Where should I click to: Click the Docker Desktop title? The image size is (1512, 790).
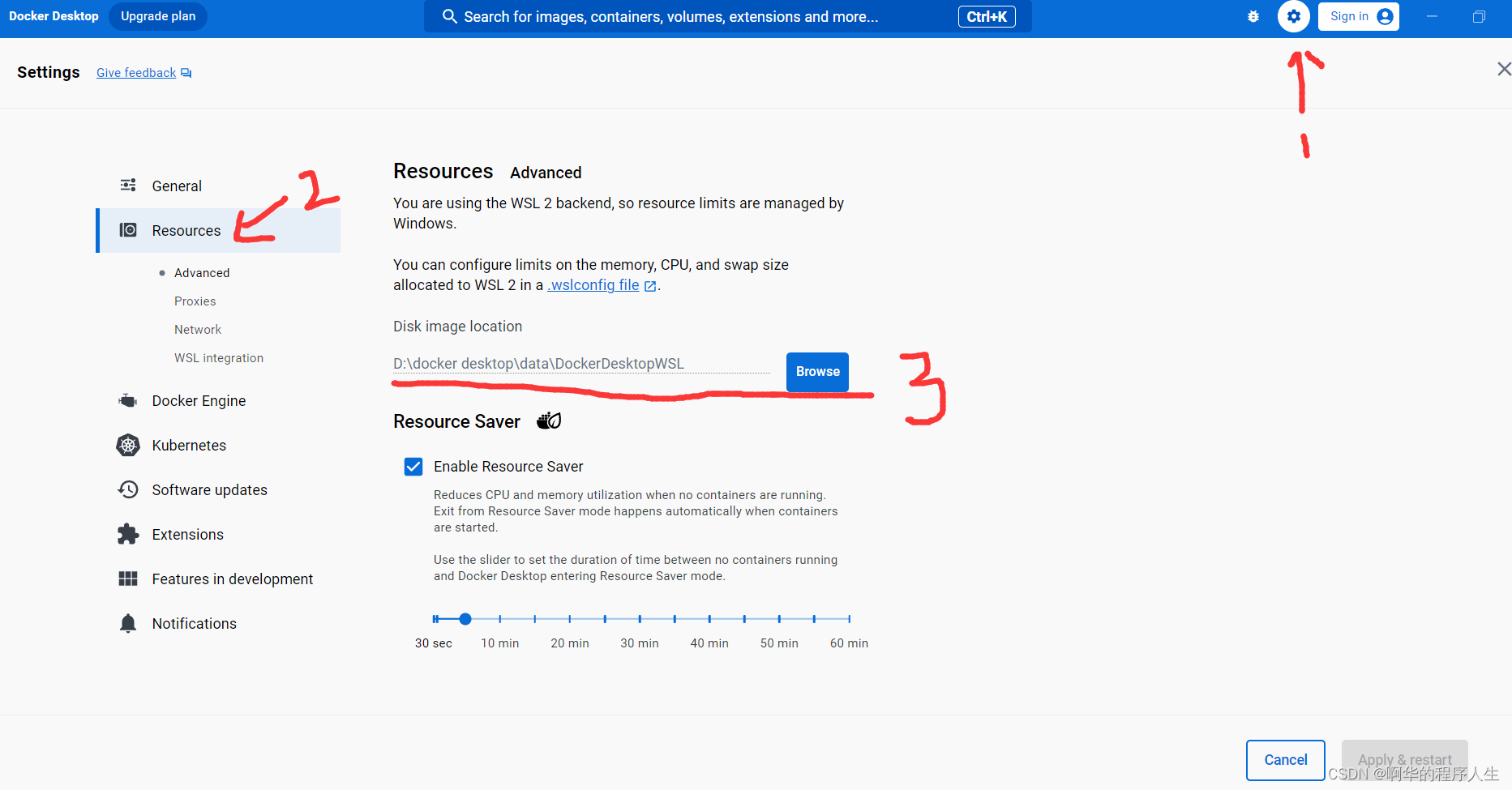click(54, 16)
